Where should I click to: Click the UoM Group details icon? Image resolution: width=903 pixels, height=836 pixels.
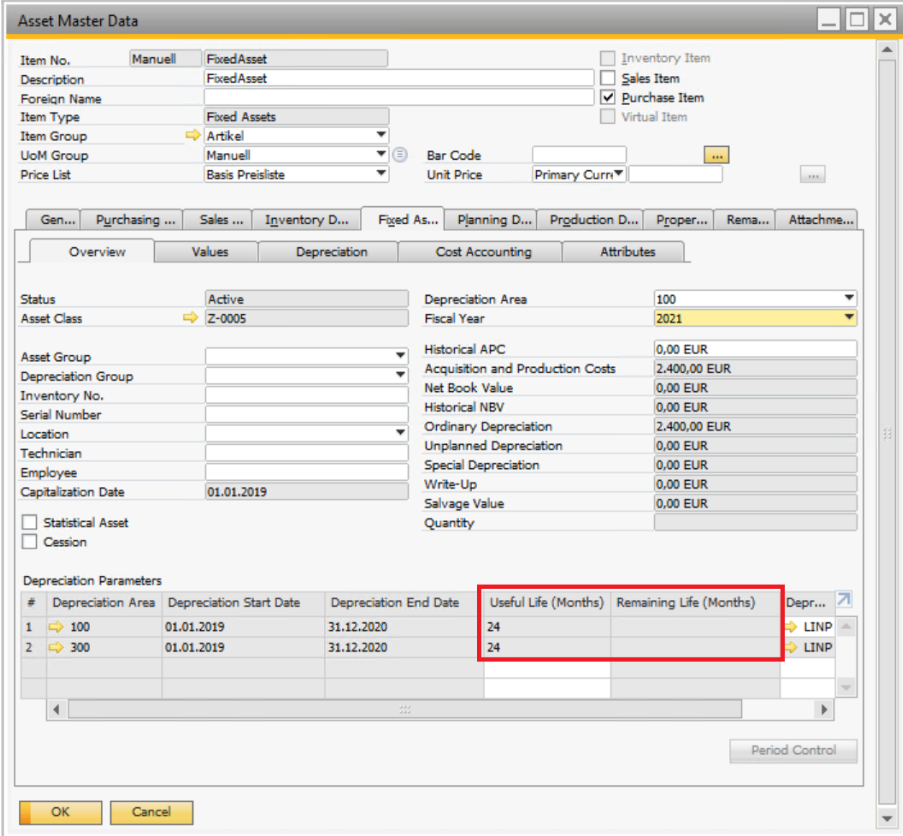pyautogui.click(x=400, y=155)
